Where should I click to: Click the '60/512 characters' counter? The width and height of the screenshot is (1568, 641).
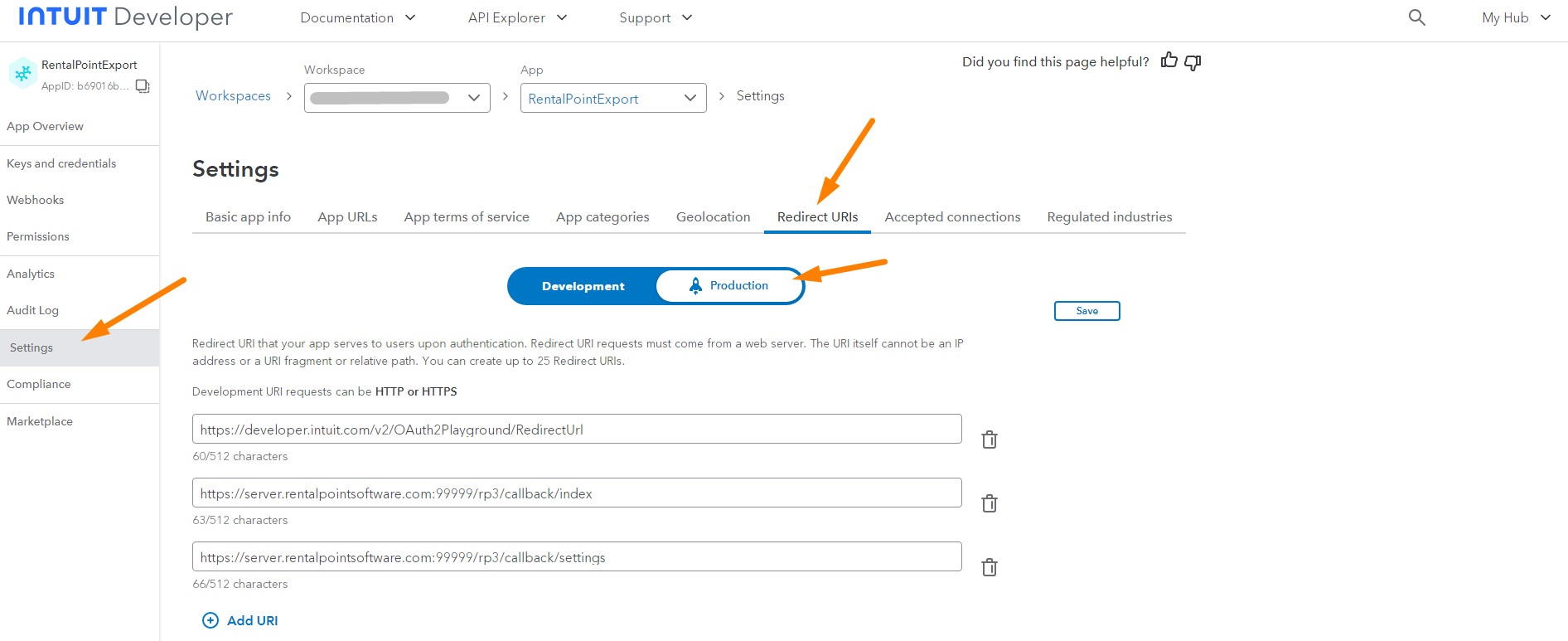240,456
